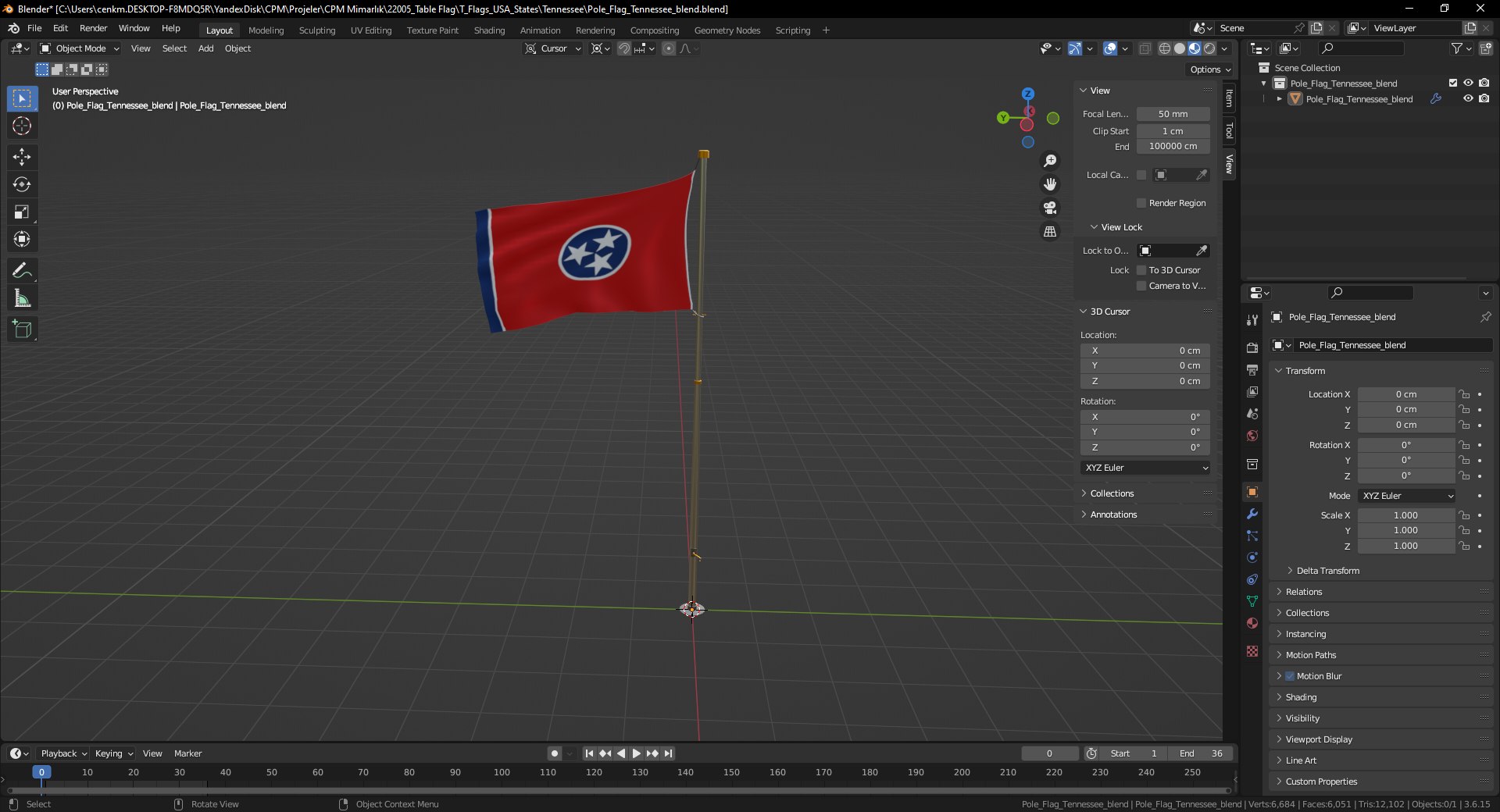The image size is (1500, 812).
Task: Toggle exclude checkbox for Pole_Flag_Tennessee_blend collection
Action: 1453,83
